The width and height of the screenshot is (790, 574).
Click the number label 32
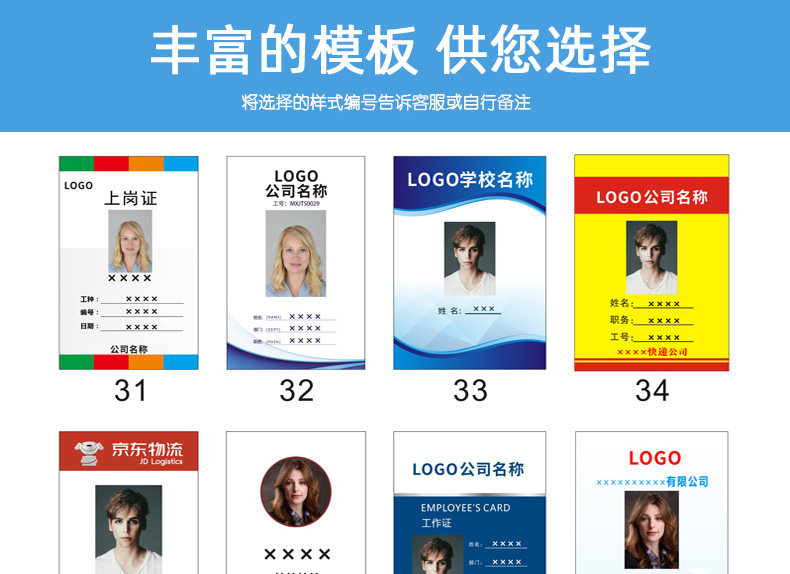tap(297, 391)
